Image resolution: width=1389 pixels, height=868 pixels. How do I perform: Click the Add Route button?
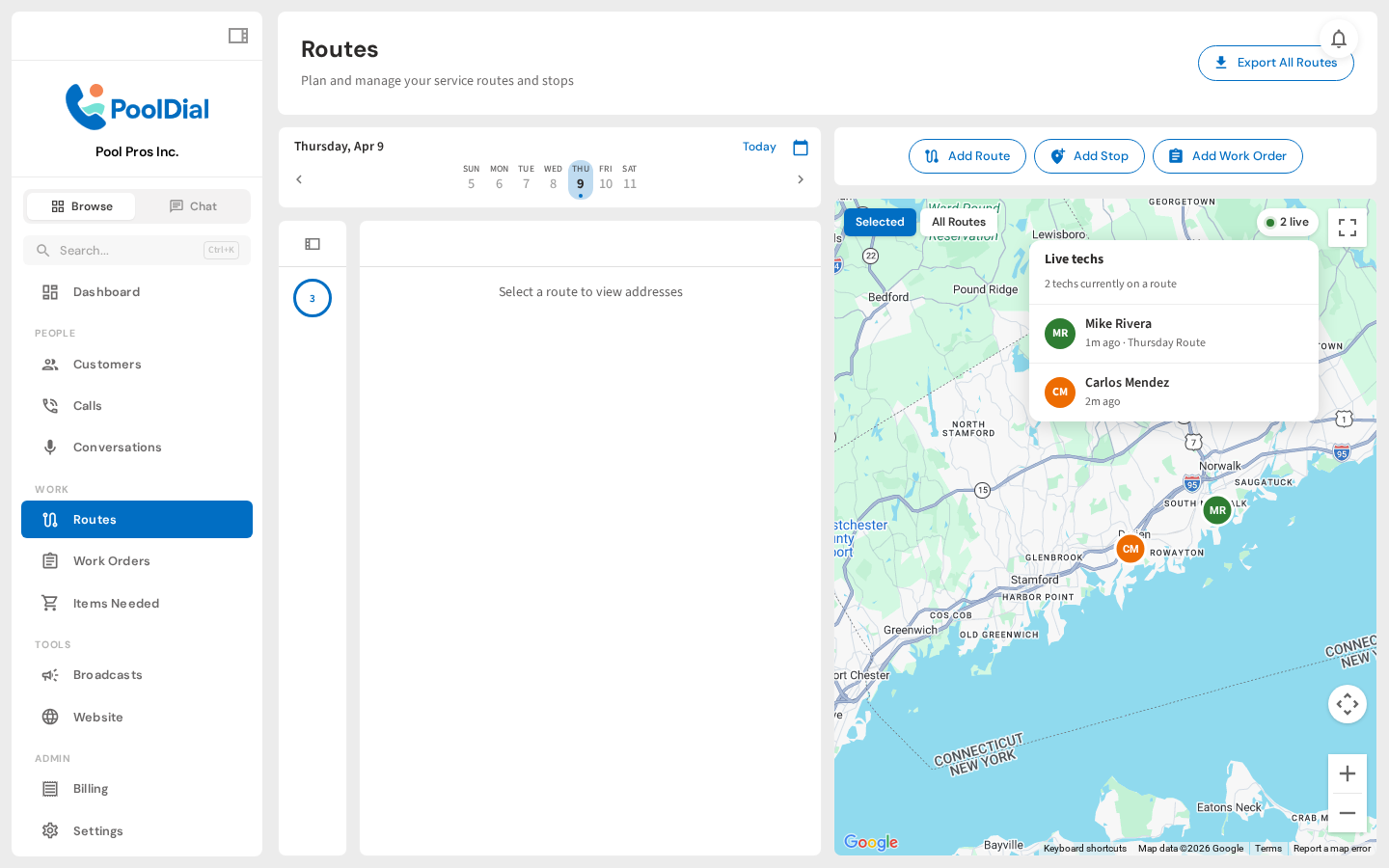967,156
